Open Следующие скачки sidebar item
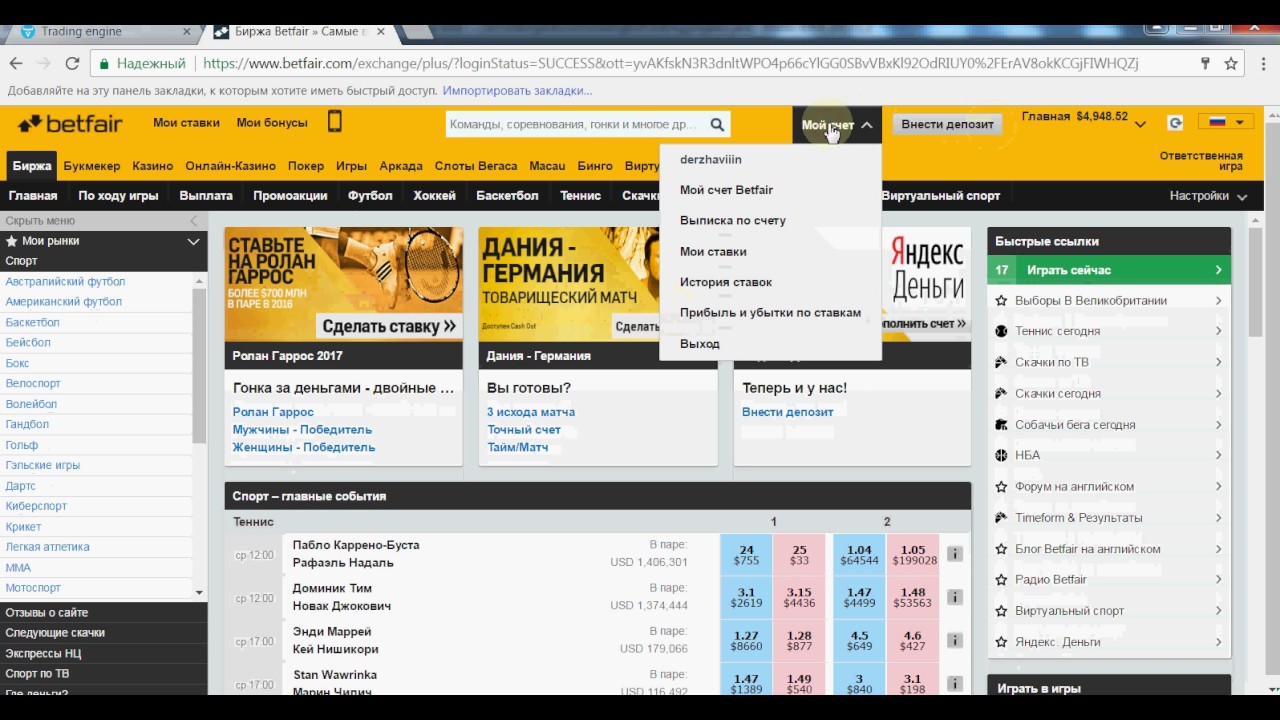 click(55, 633)
